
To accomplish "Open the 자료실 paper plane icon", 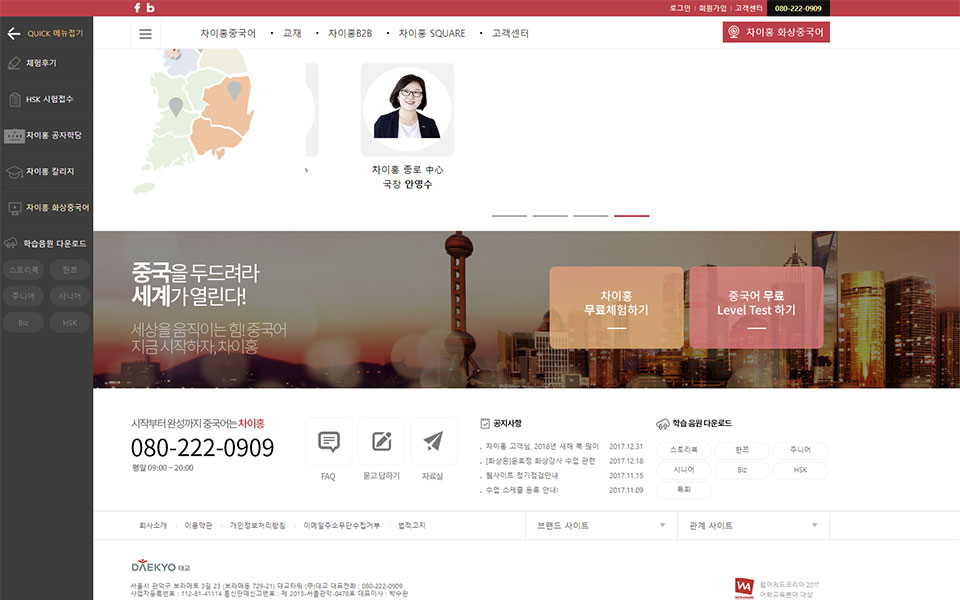I will point(433,442).
